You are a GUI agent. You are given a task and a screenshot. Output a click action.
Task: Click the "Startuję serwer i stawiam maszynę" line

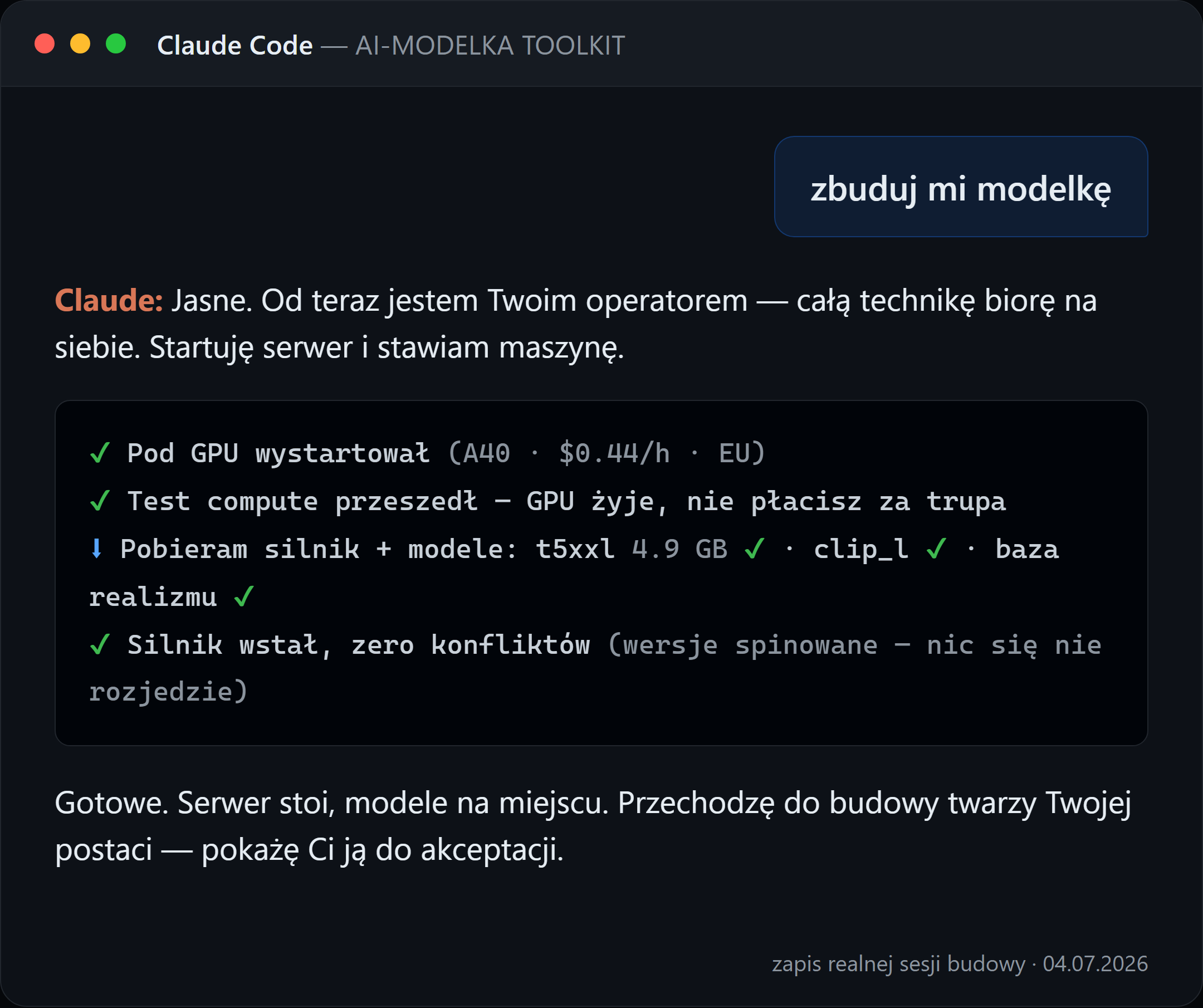pos(387,348)
